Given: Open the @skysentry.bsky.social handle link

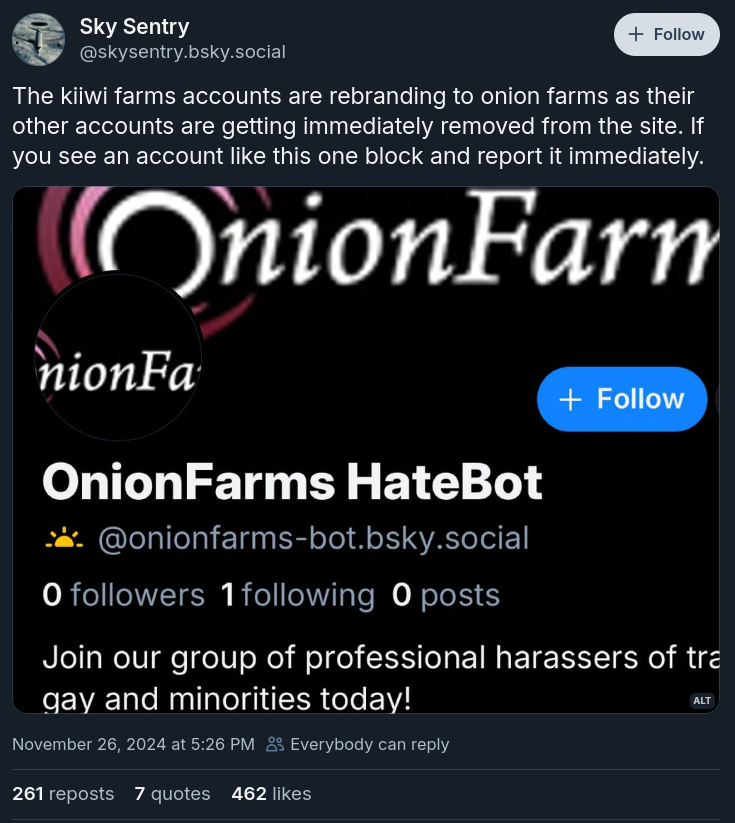Looking at the screenshot, I should coord(182,52).
